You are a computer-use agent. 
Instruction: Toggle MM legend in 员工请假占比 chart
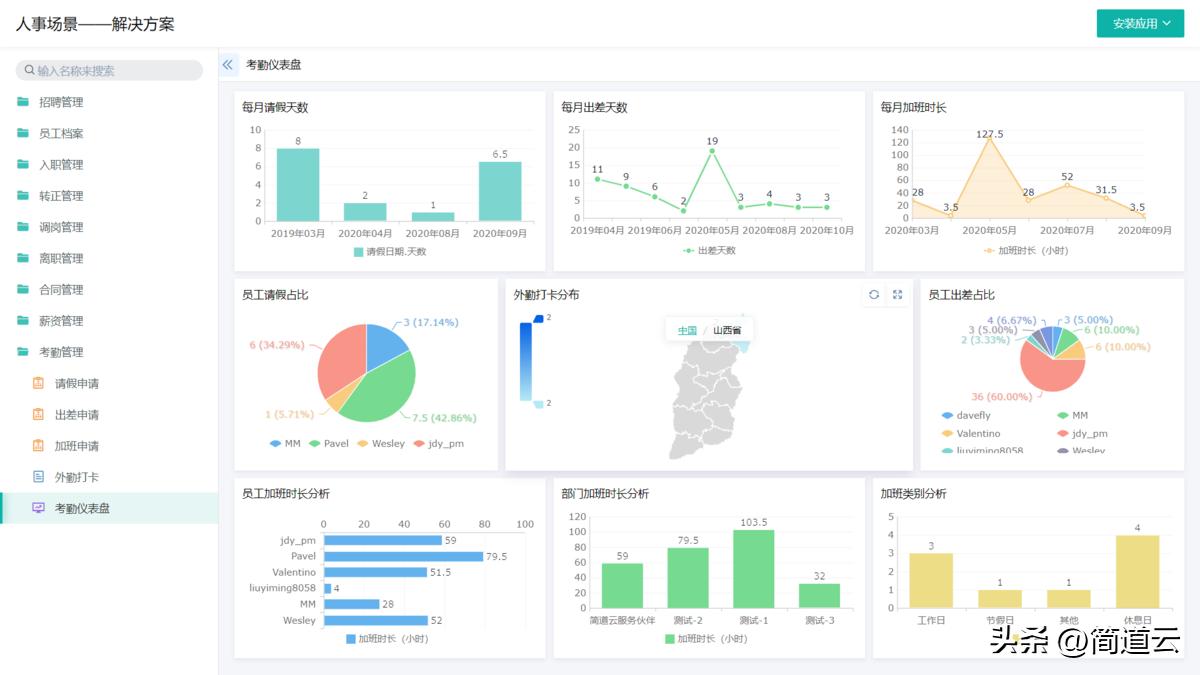pyautogui.click(x=284, y=443)
